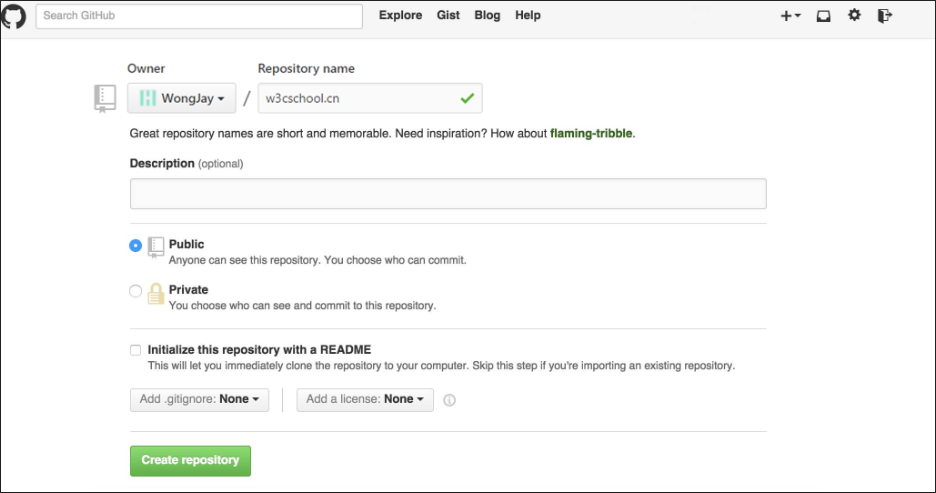Open the plus create-new menu

click(790, 16)
